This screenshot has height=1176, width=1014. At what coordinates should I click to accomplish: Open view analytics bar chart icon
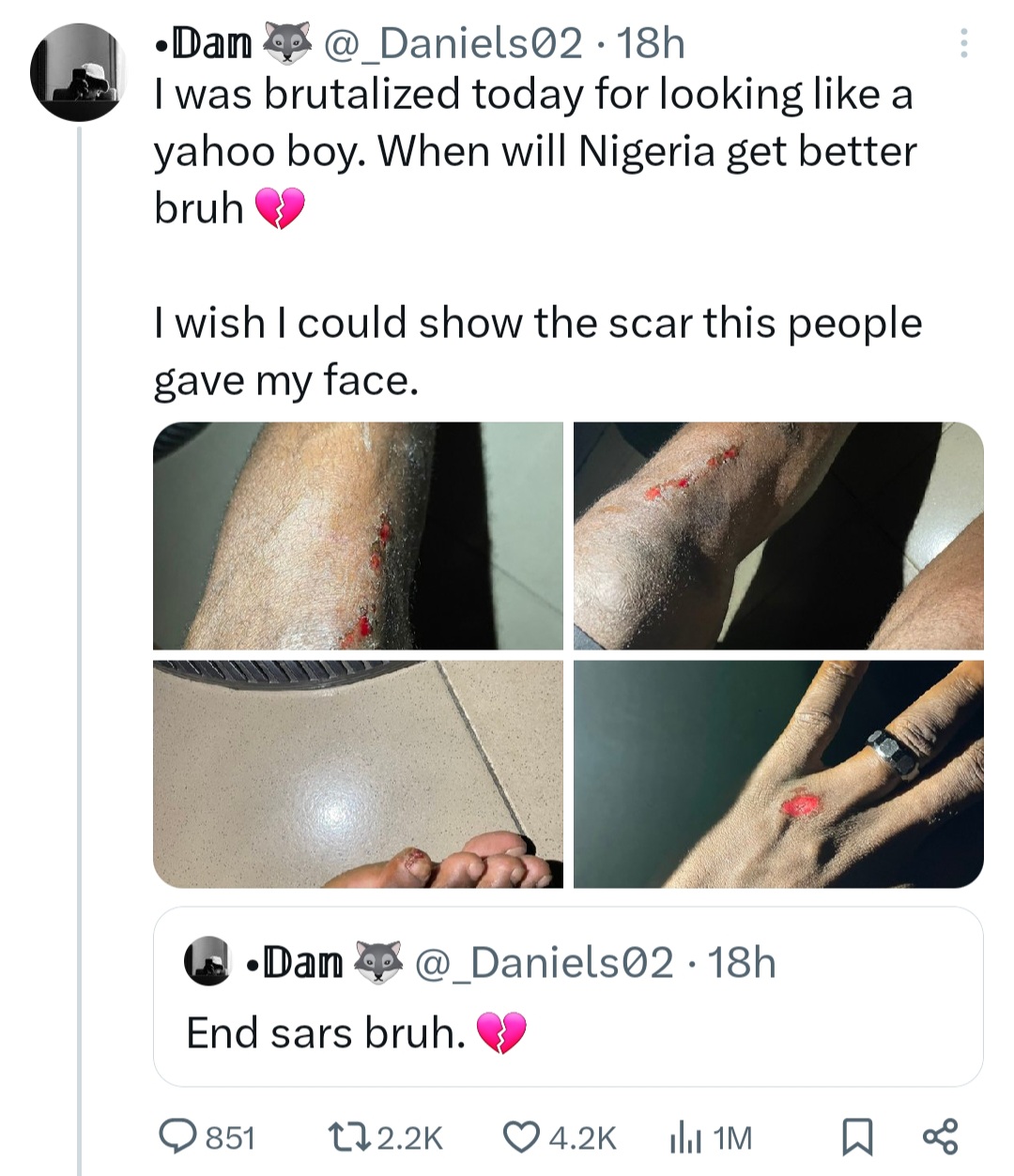click(684, 1138)
